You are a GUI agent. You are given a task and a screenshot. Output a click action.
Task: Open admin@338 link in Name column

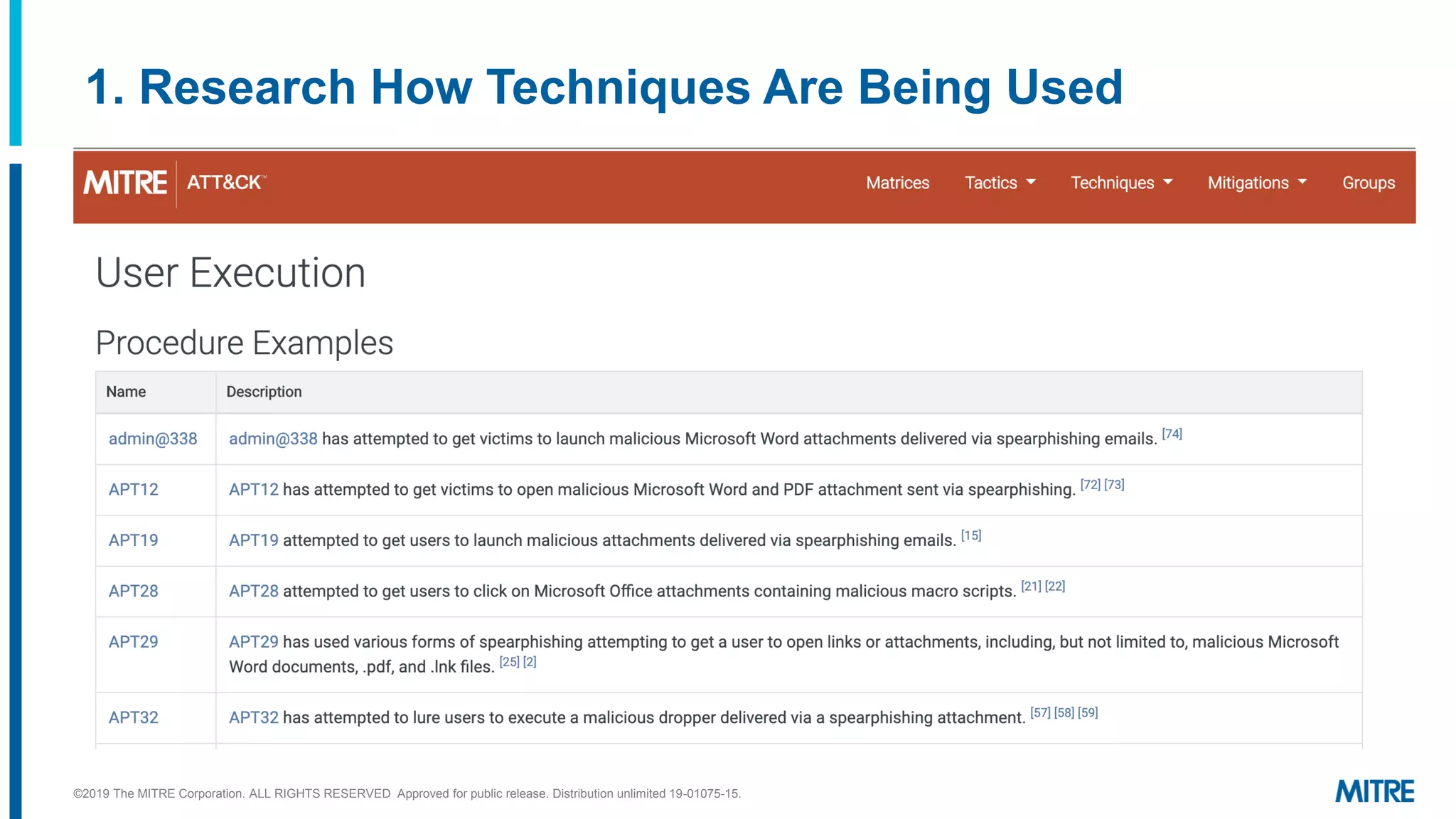pyautogui.click(x=153, y=439)
